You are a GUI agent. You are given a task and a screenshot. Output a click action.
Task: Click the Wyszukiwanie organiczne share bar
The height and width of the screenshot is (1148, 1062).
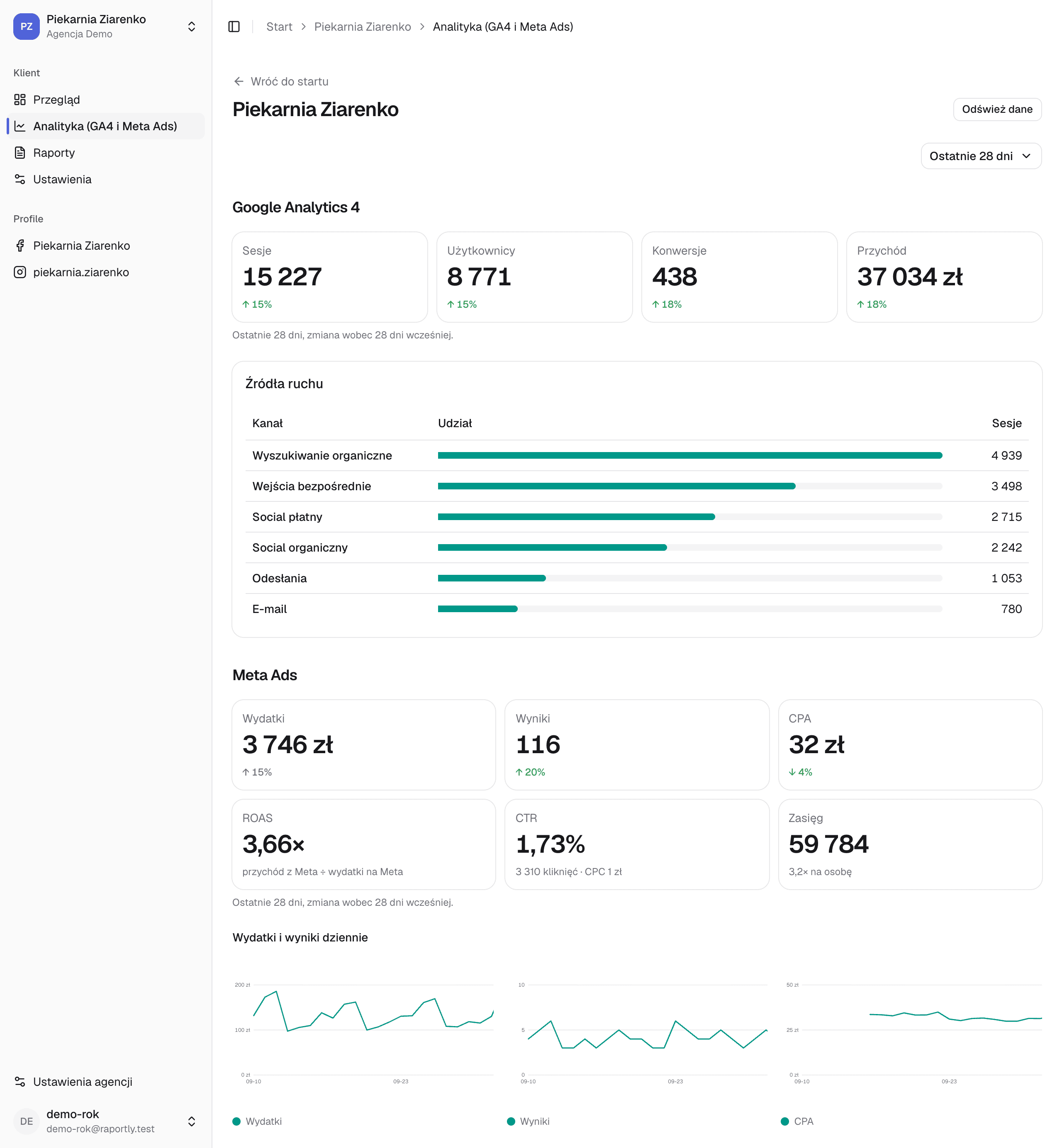[689, 455]
